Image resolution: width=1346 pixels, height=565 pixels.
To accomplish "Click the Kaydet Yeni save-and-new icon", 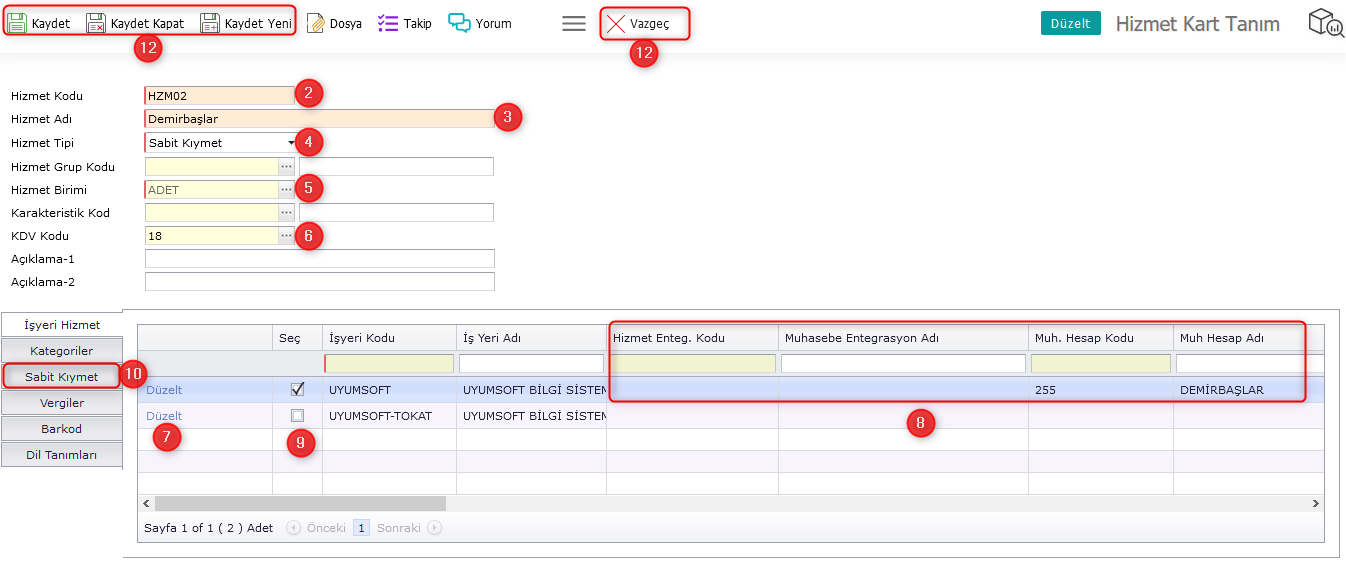I will (210, 23).
